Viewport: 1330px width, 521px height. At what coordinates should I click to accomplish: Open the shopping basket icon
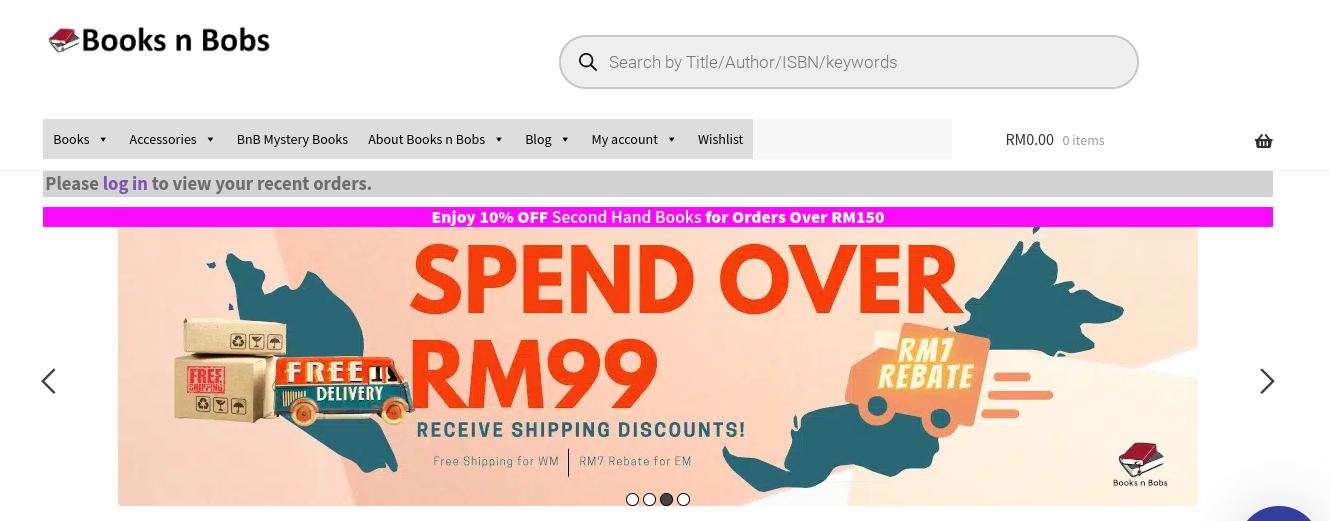pyautogui.click(x=1263, y=141)
